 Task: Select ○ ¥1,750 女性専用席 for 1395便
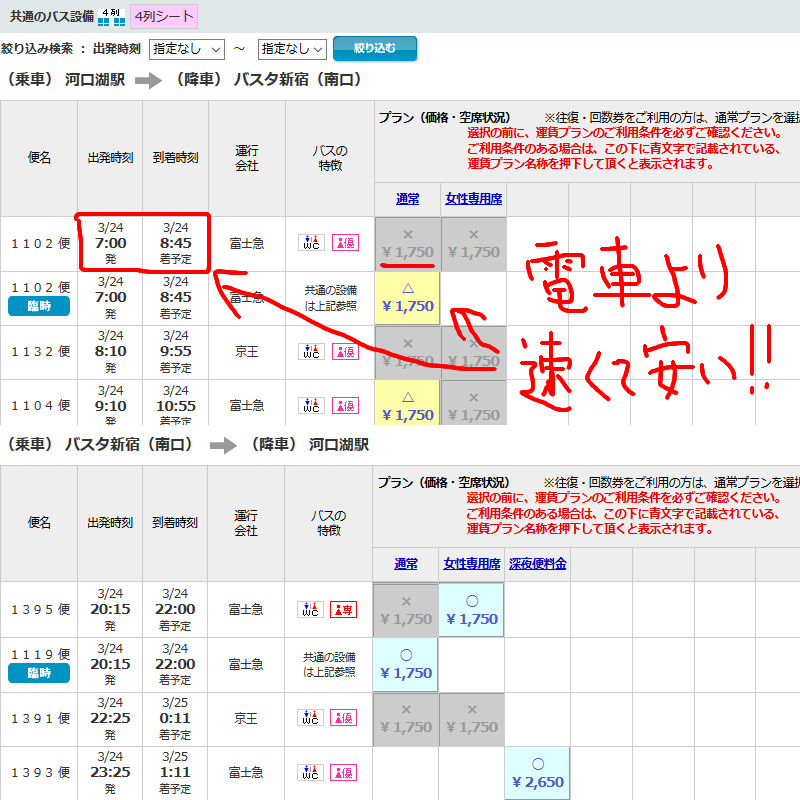[471, 610]
